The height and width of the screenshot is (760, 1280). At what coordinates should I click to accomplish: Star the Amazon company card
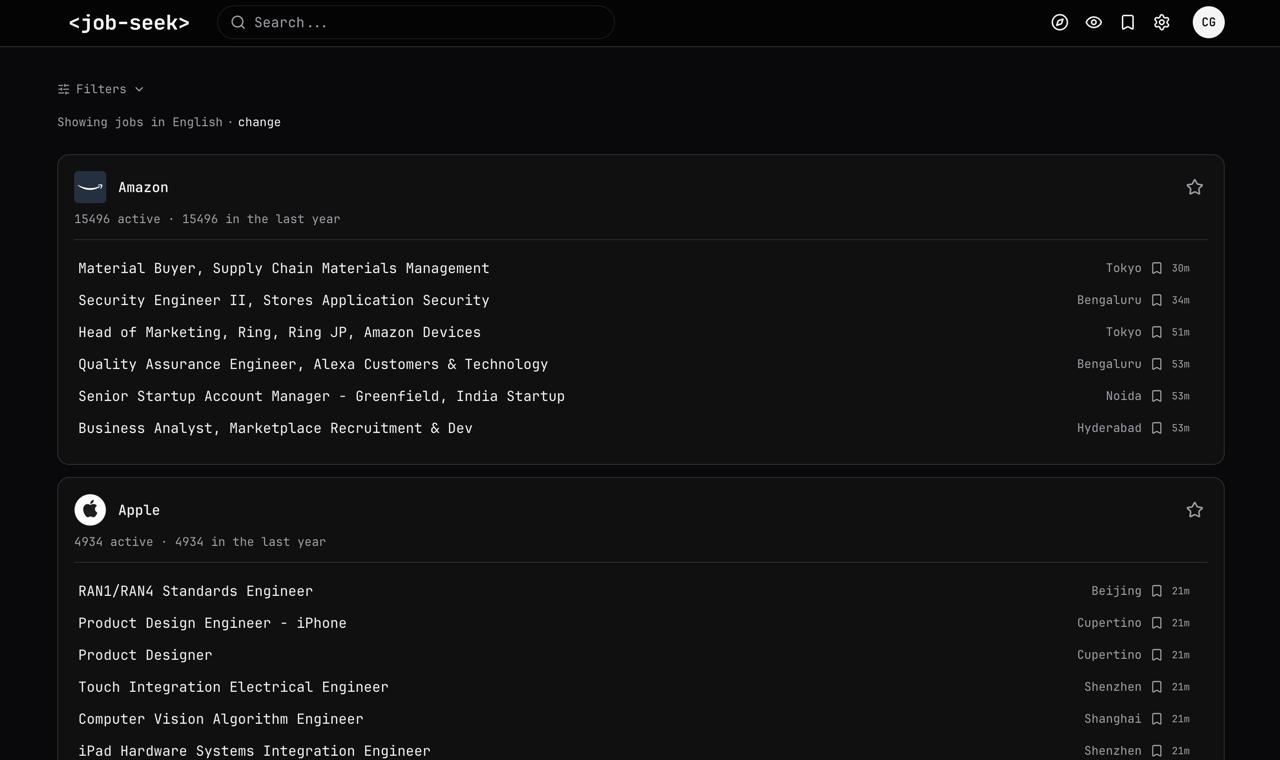tap(1194, 187)
